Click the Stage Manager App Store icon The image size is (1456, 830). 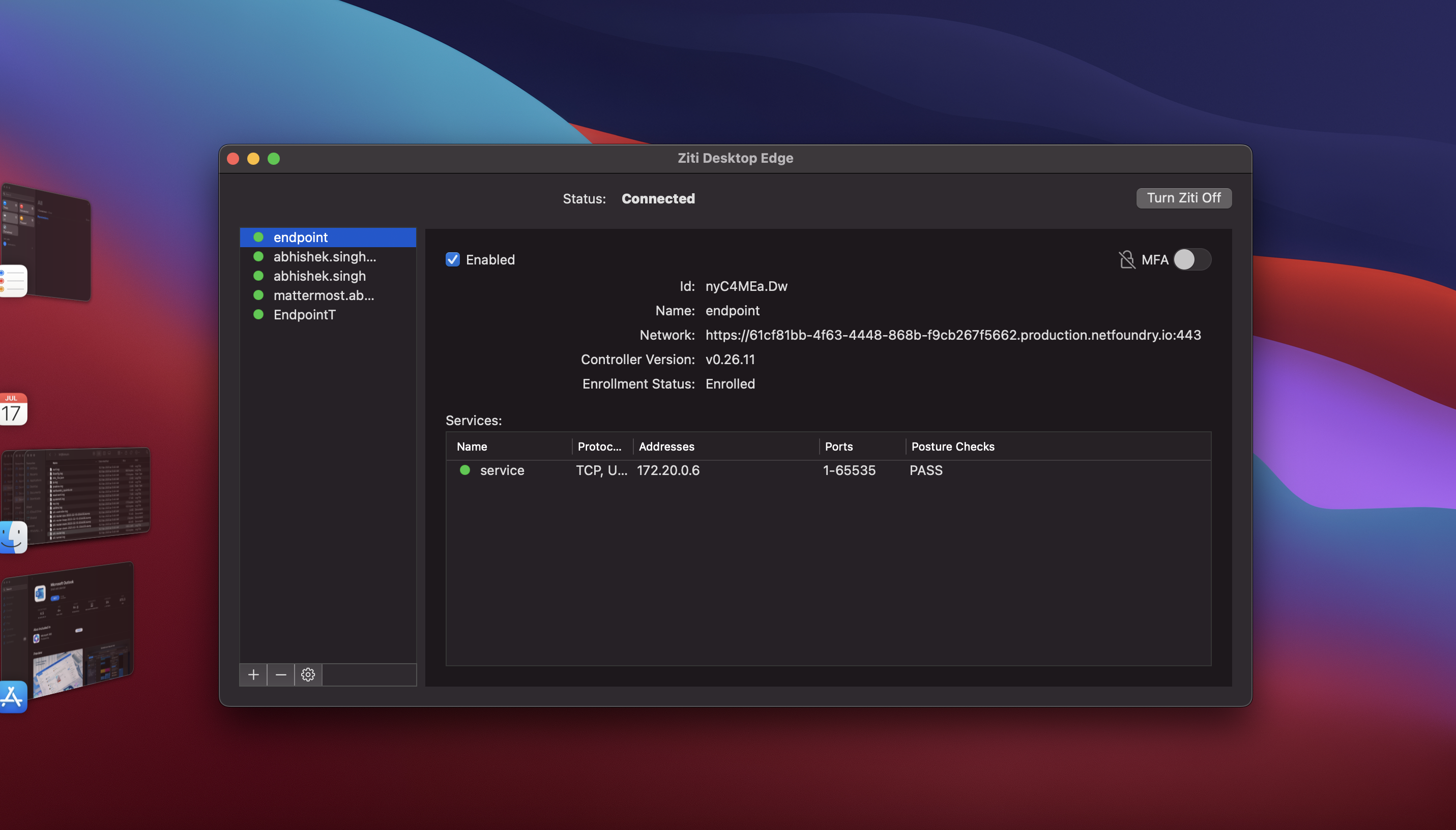click(x=13, y=697)
